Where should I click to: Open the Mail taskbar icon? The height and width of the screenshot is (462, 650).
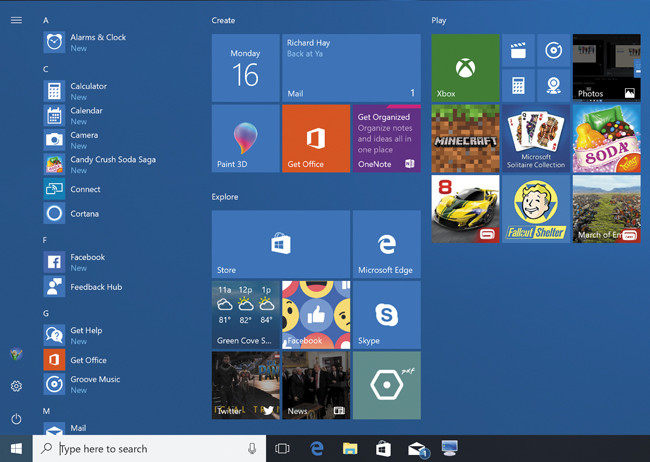point(418,450)
